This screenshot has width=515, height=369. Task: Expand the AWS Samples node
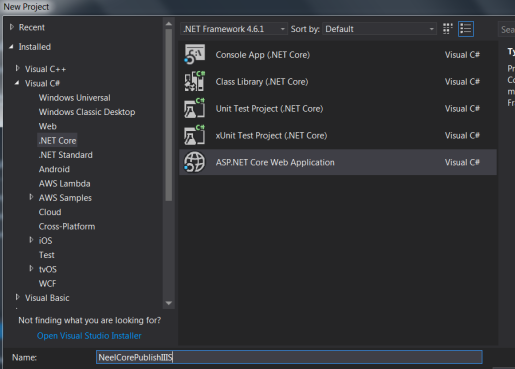click(x=31, y=197)
